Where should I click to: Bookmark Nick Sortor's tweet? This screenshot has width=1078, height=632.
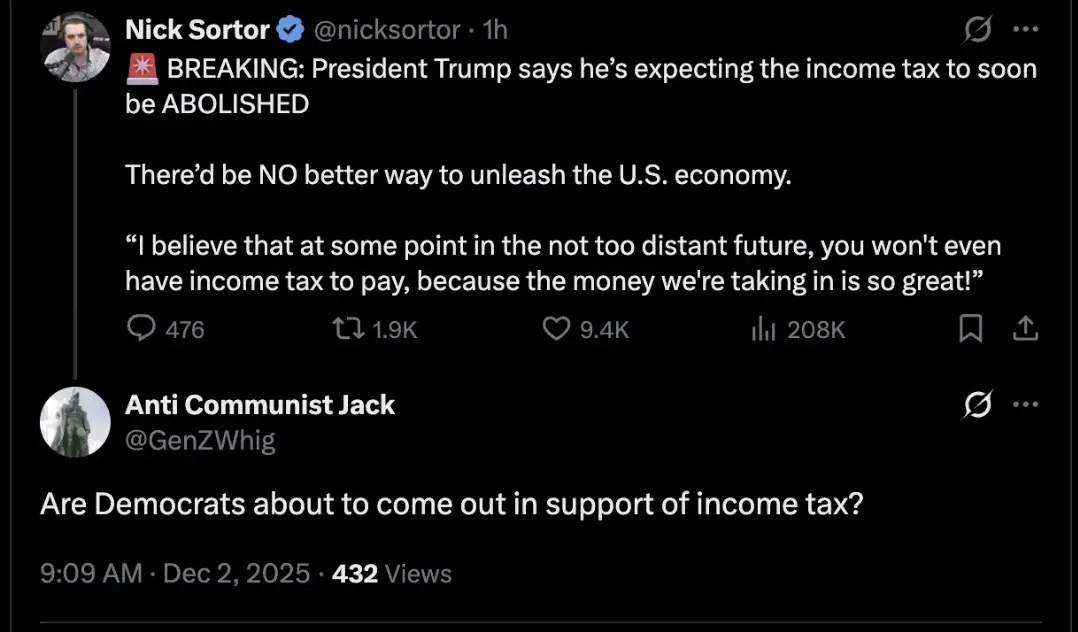click(x=970, y=328)
